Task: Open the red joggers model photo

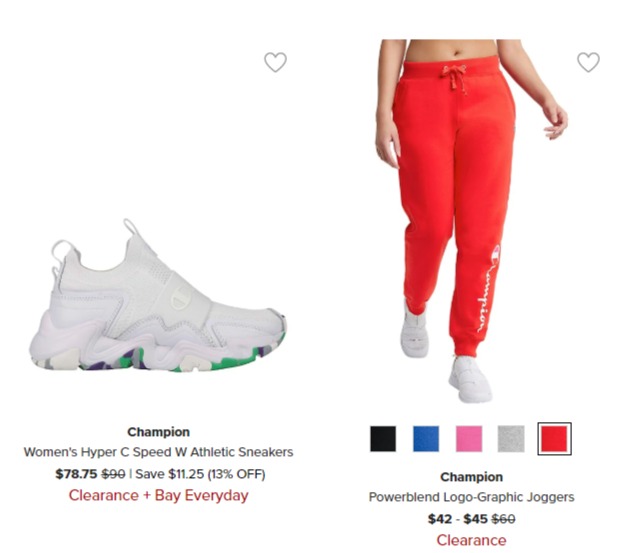Action: tap(471, 221)
